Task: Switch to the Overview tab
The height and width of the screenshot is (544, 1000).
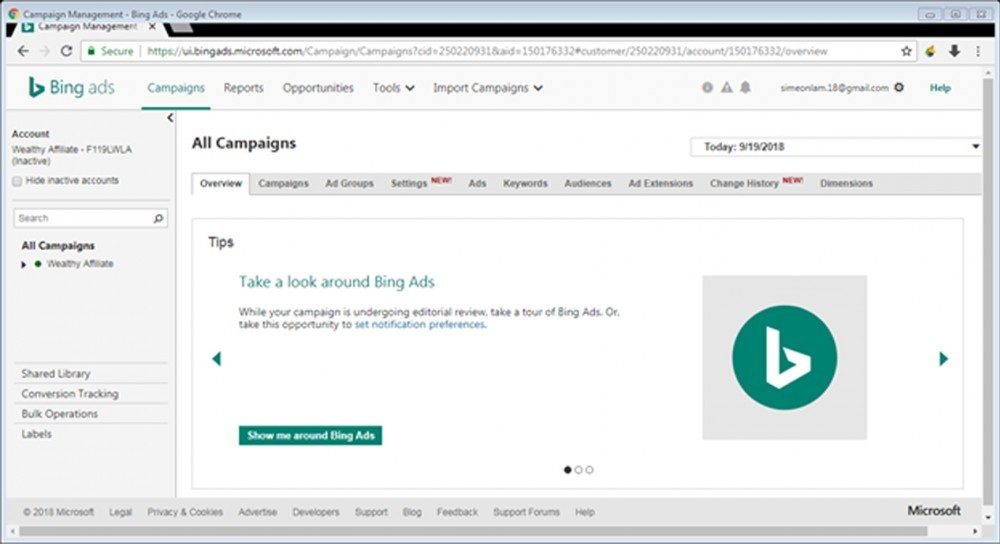Action: click(221, 184)
